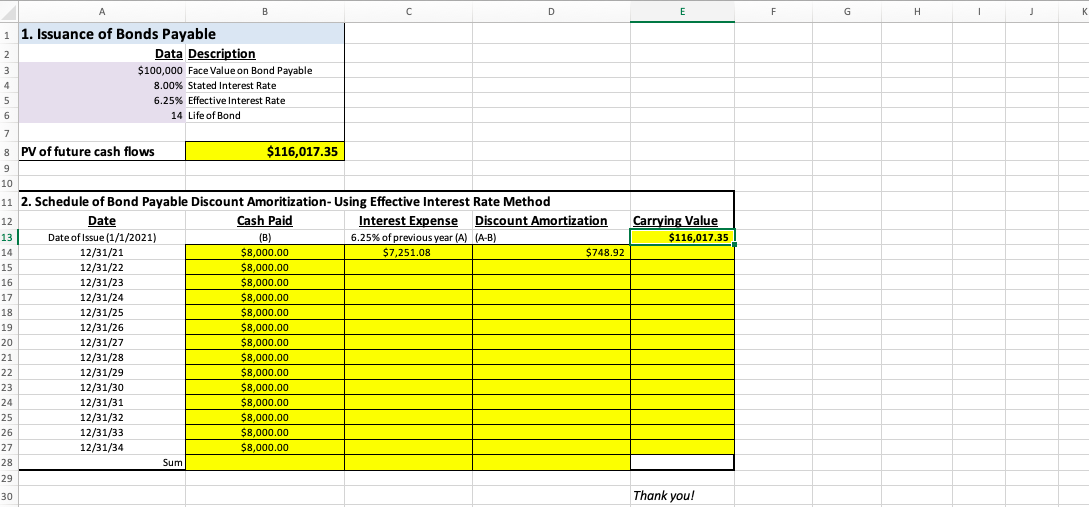Click the 'Sum' label cell
The width and height of the screenshot is (1089, 507).
tap(102, 463)
